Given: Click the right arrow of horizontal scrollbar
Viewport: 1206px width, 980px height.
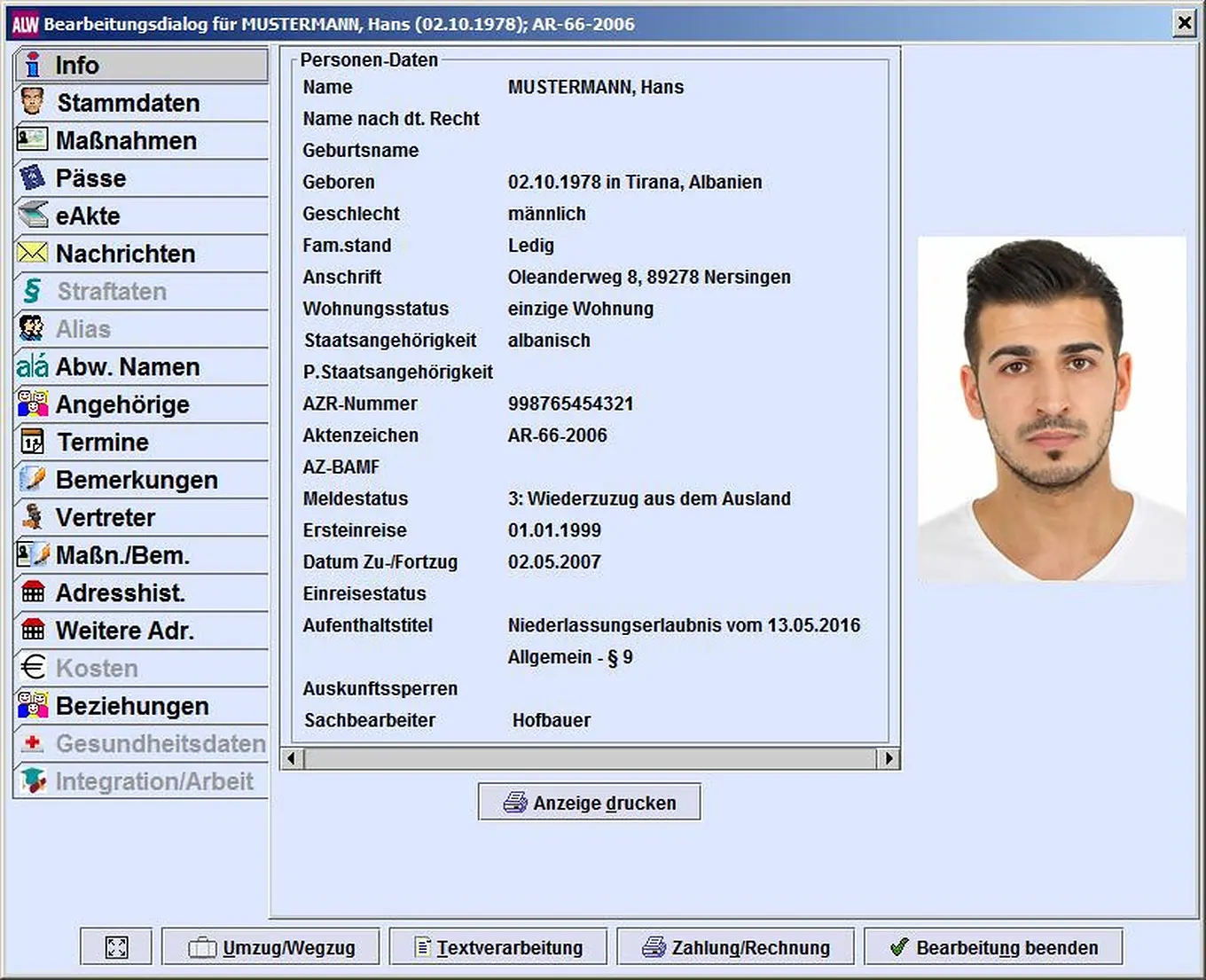Looking at the screenshot, I should [x=889, y=758].
